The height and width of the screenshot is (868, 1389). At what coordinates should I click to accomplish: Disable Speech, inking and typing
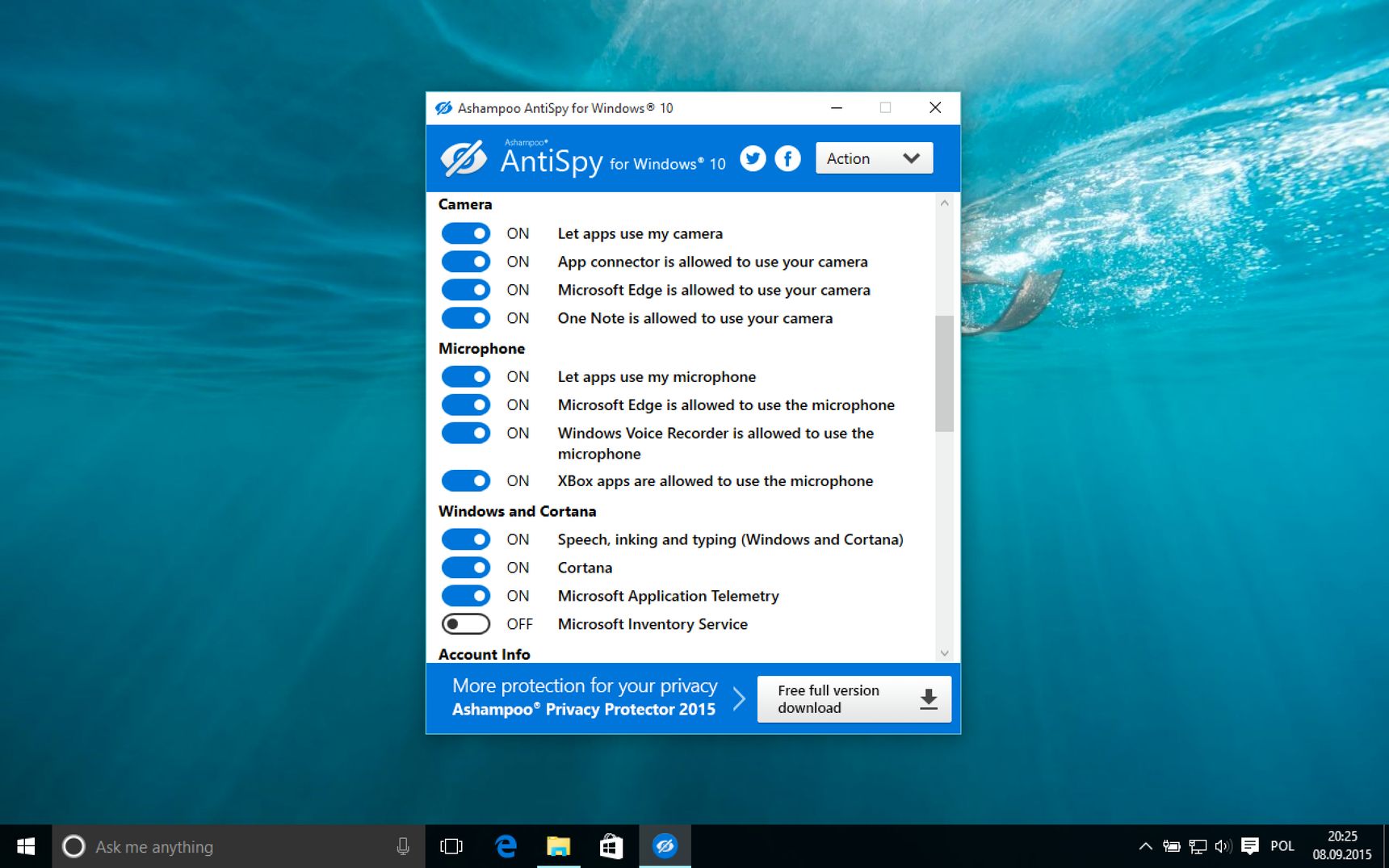[x=466, y=539]
